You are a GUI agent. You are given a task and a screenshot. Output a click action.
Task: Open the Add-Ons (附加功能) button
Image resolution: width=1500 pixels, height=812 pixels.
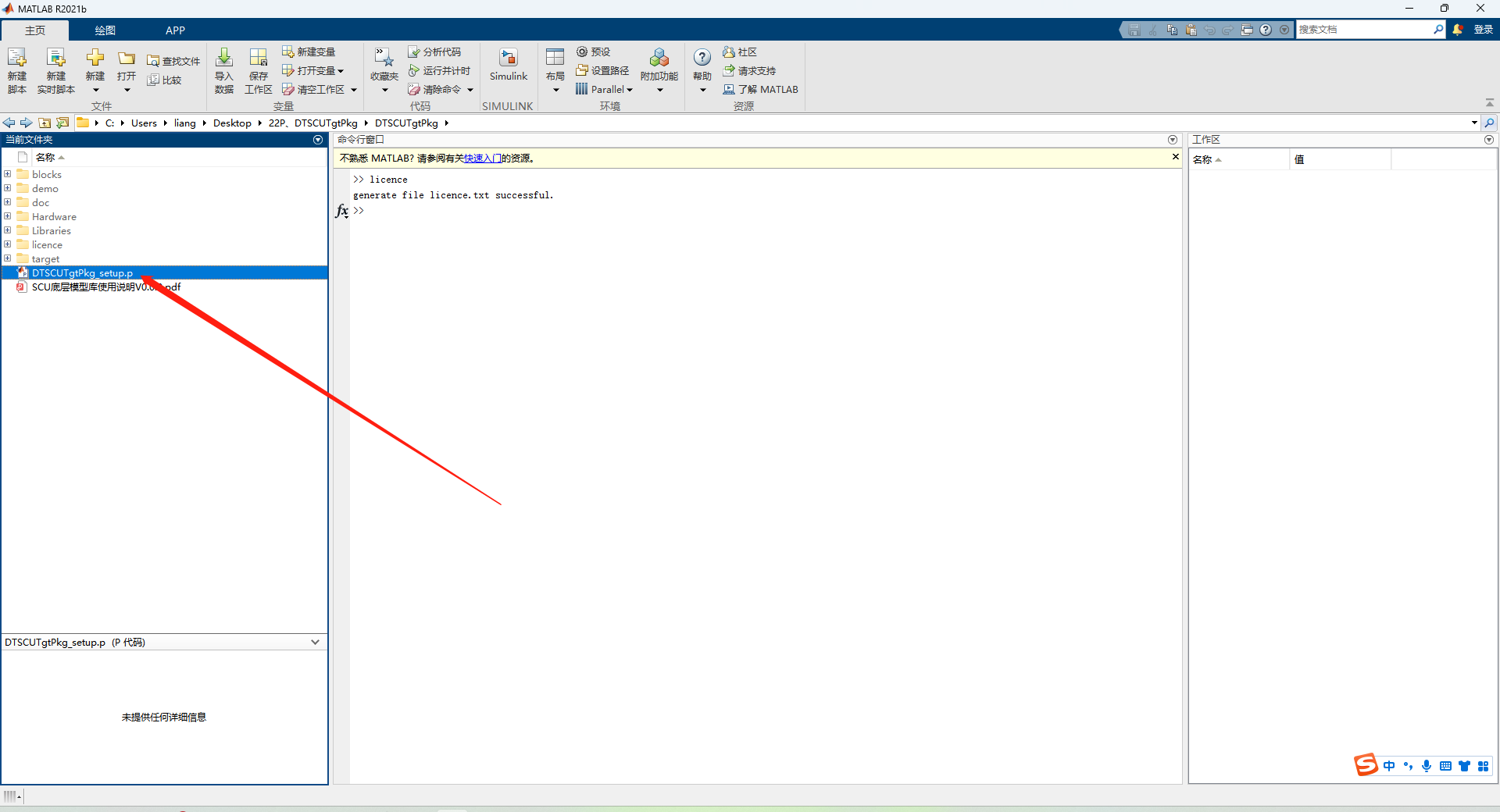(x=659, y=70)
